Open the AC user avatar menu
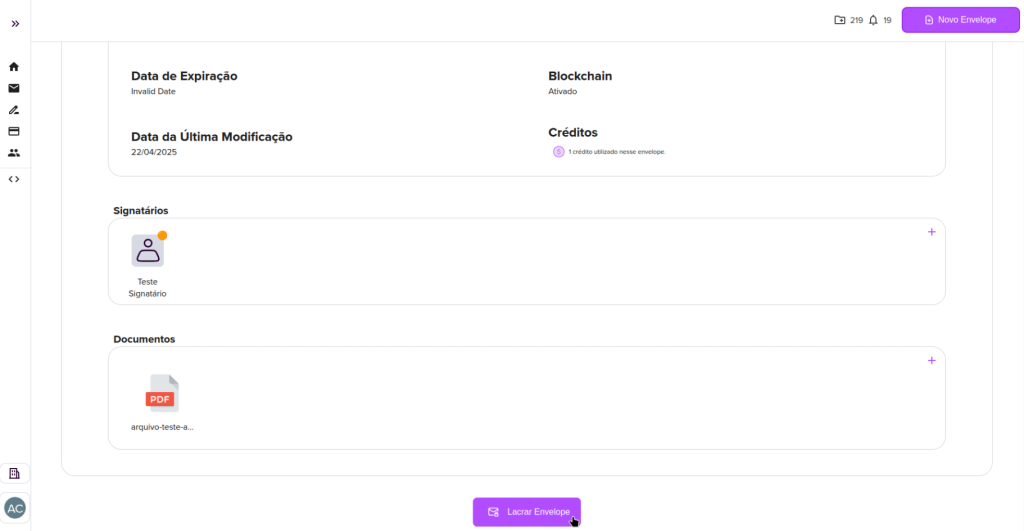Viewport: 1024px width, 531px height. 15,508
